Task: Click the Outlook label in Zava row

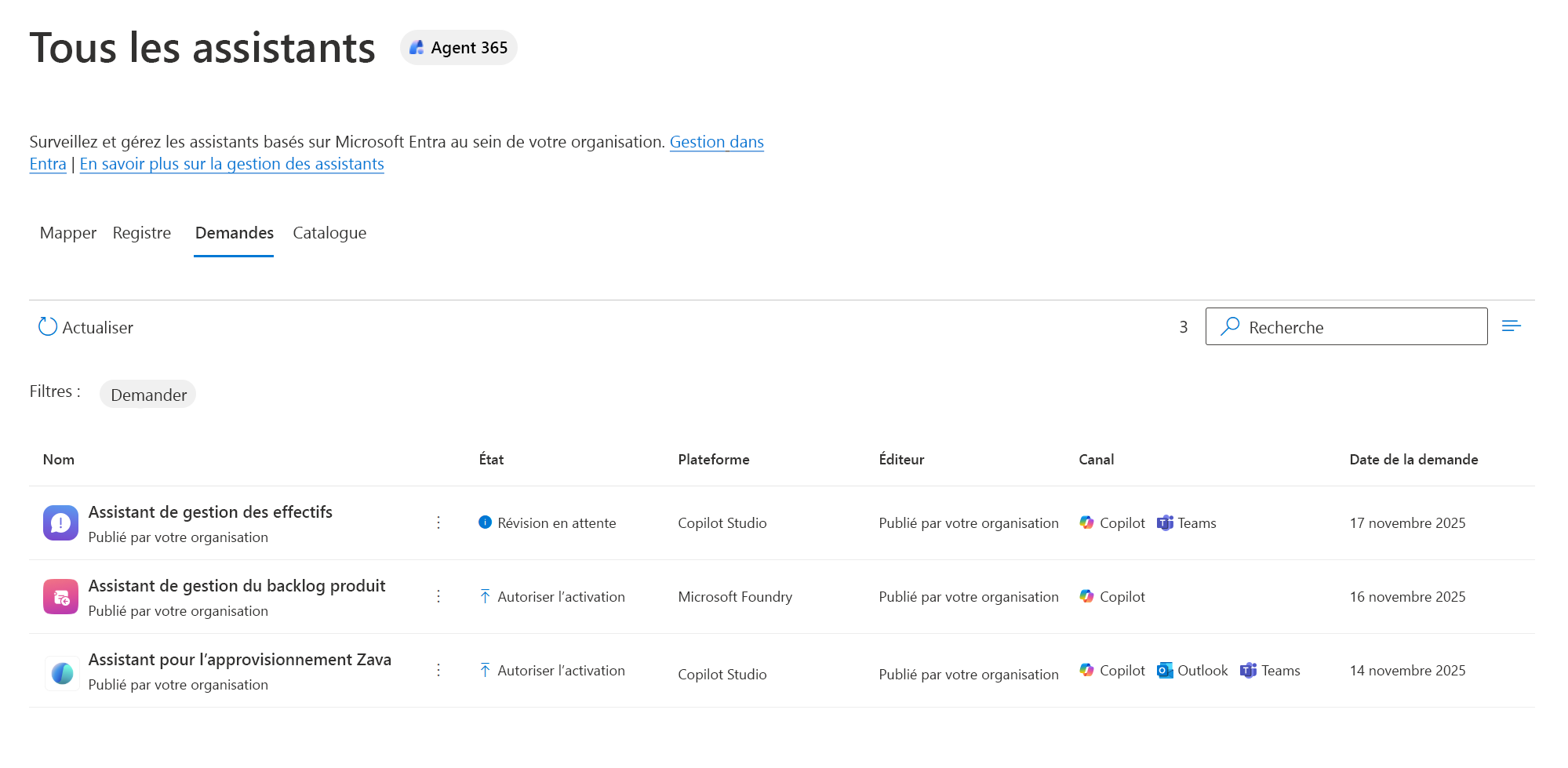Action: [1202, 671]
